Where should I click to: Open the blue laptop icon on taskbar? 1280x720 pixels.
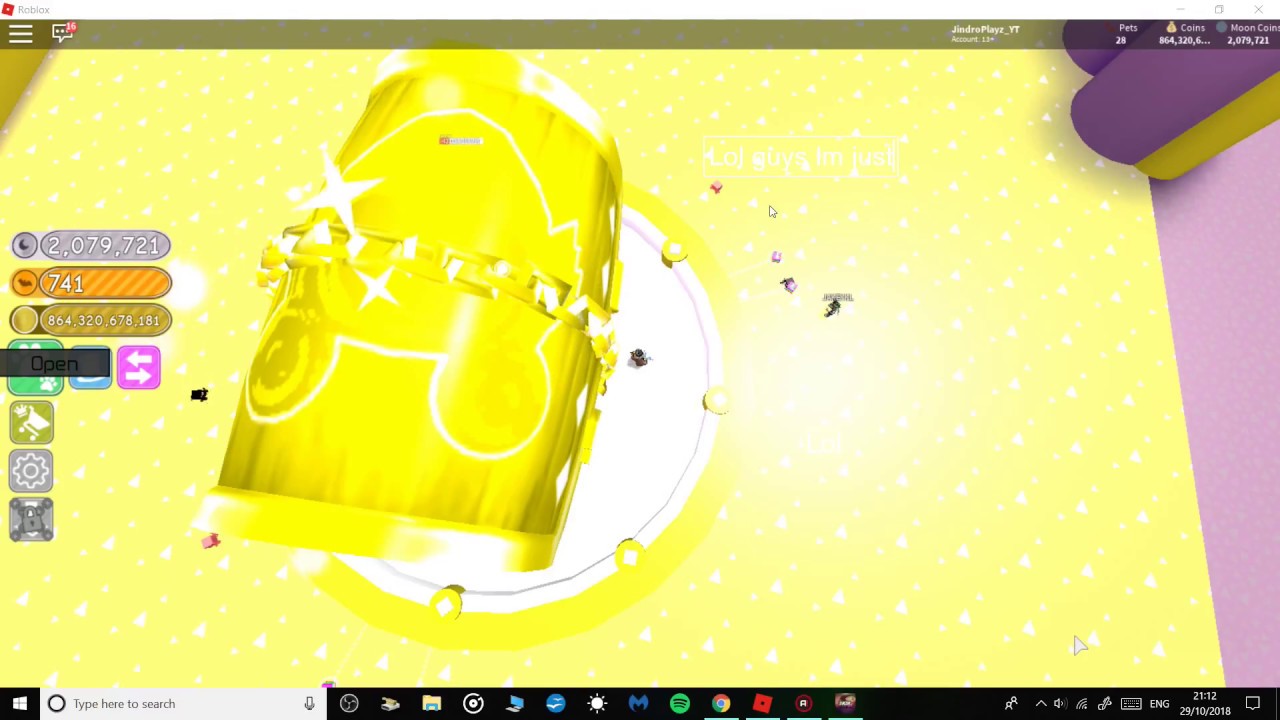tap(514, 703)
